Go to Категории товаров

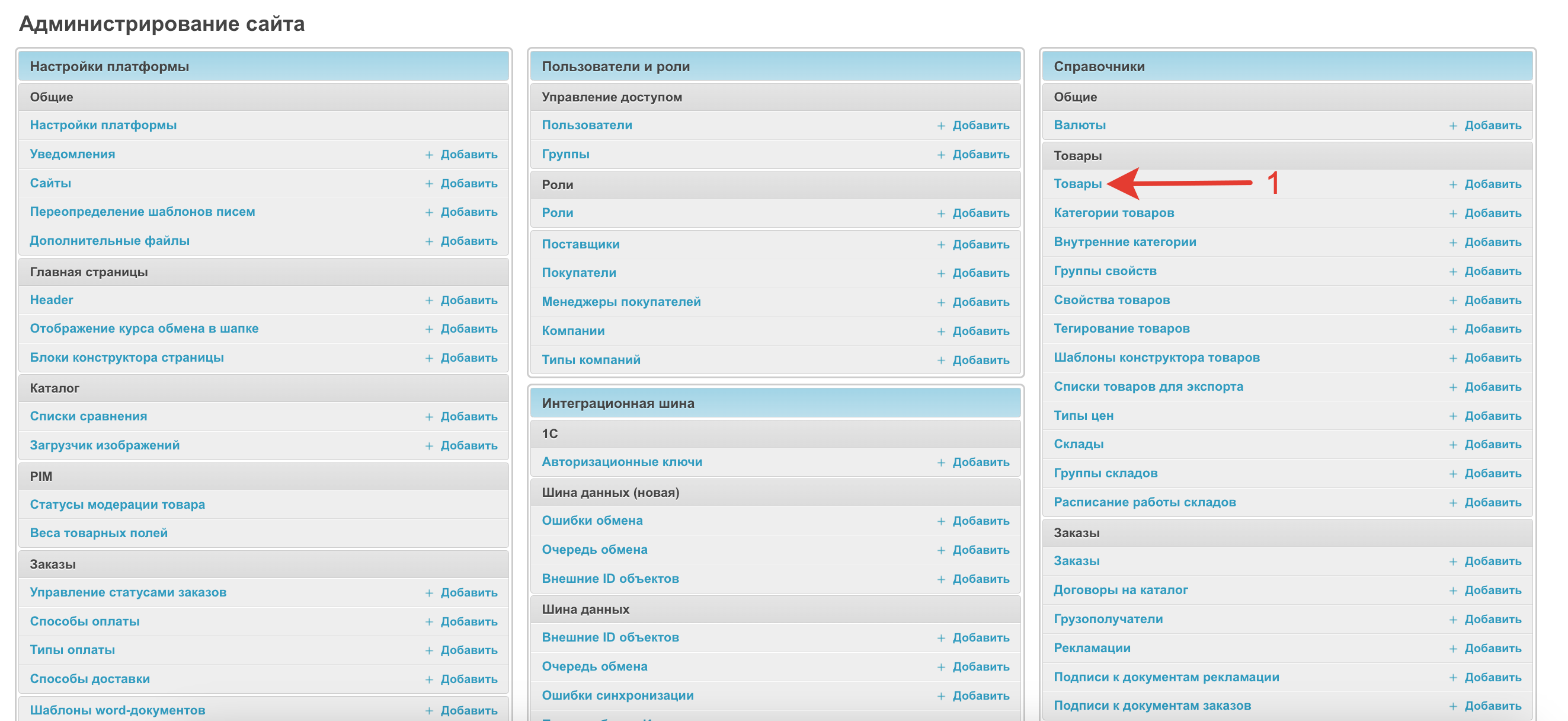click(1113, 212)
